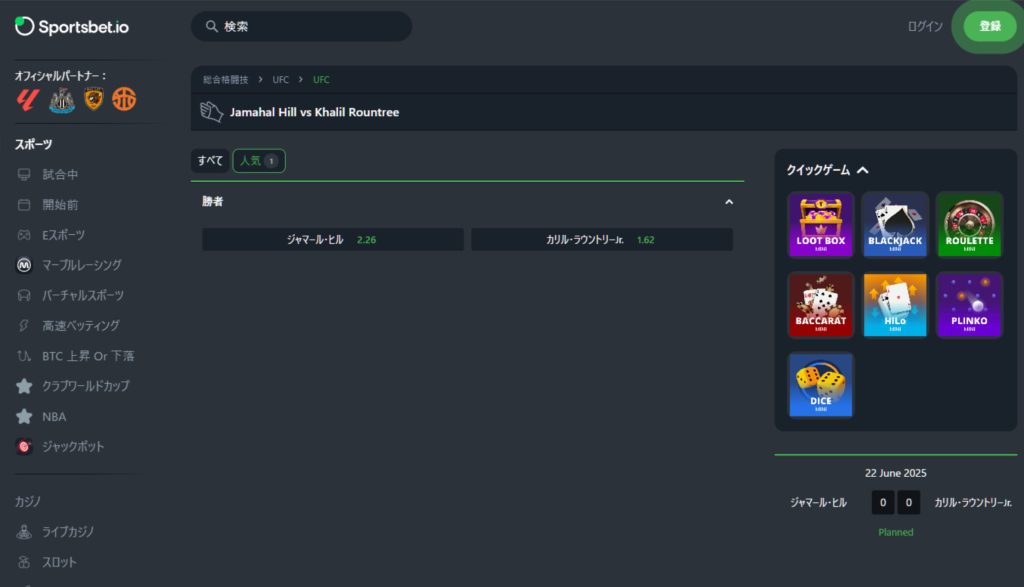The height and width of the screenshot is (587, 1024).
Task: Open NBA in the sidebar
Action: (x=54, y=417)
